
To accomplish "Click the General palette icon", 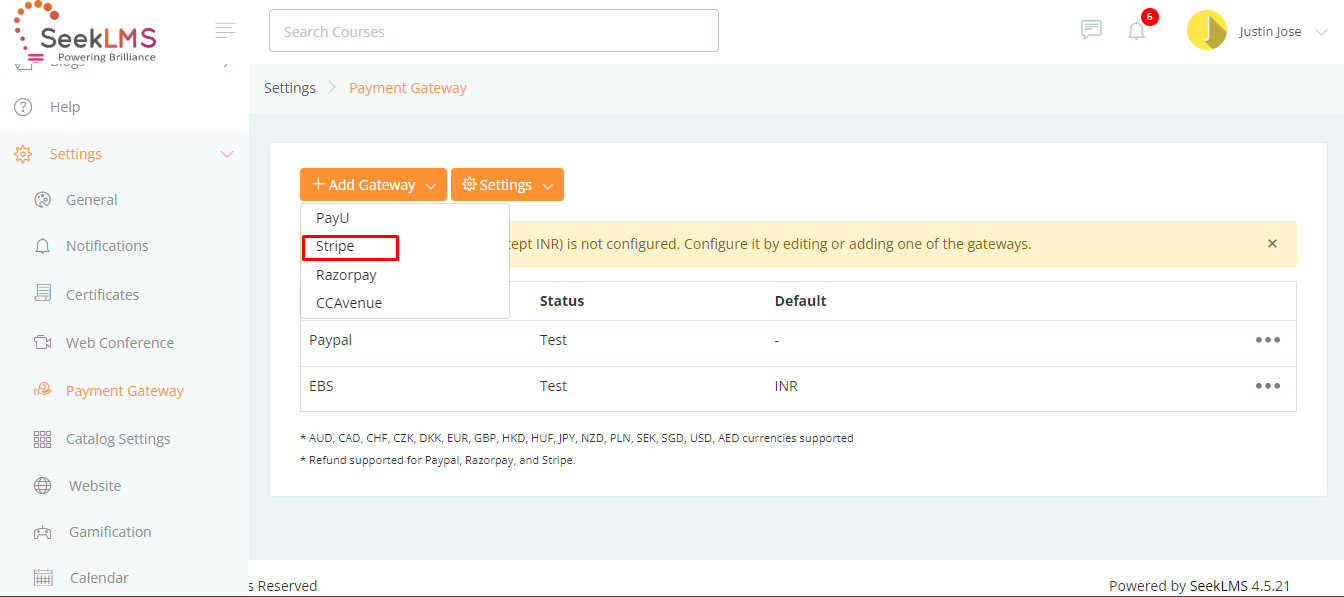I will click(x=42, y=200).
